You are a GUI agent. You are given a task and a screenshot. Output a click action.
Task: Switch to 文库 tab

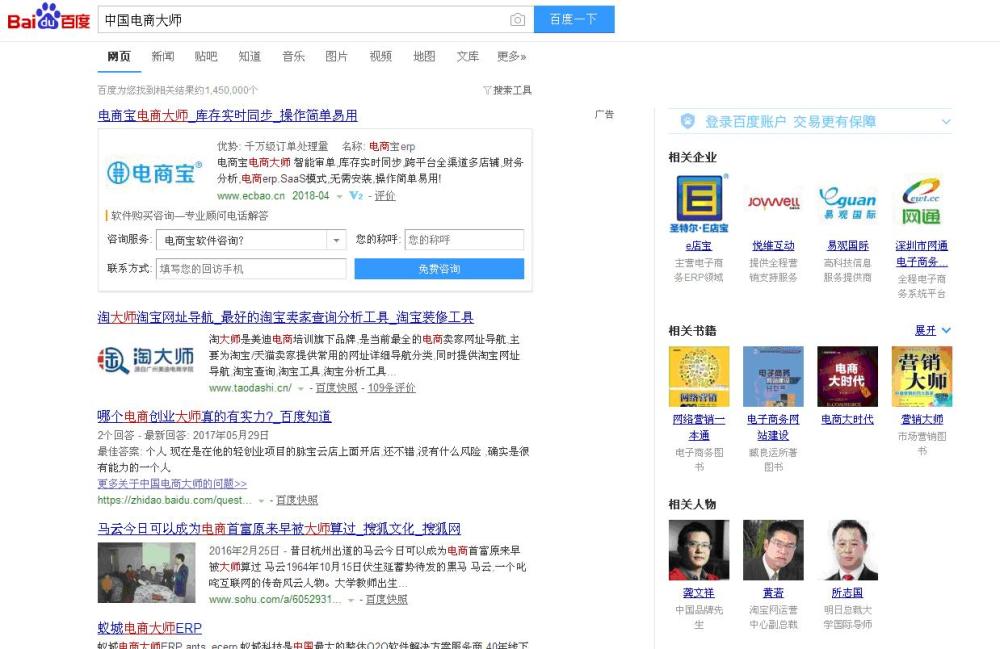pos(467,56)
